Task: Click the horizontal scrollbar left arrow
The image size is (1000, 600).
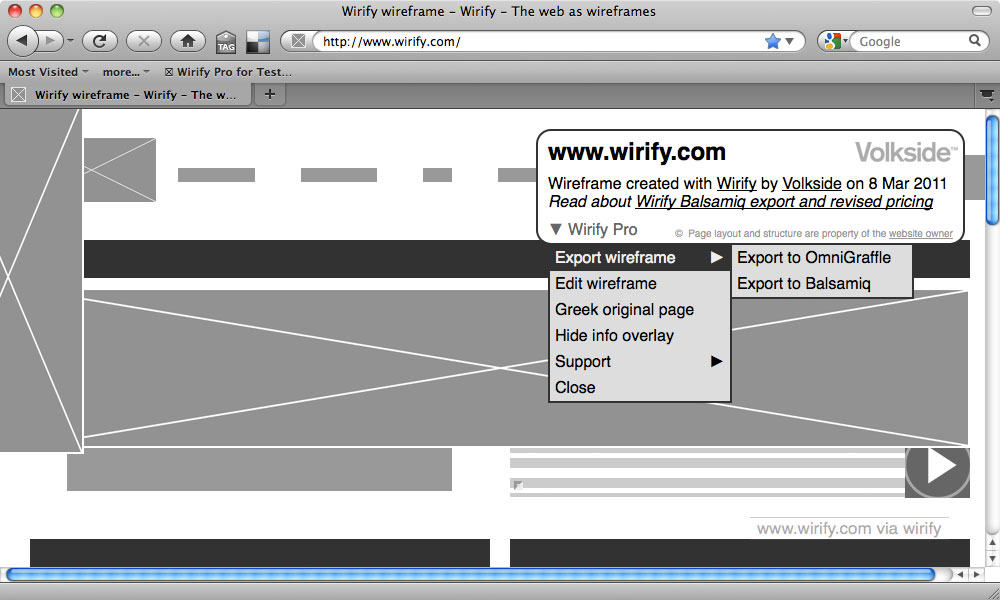Action: (960, 574)
